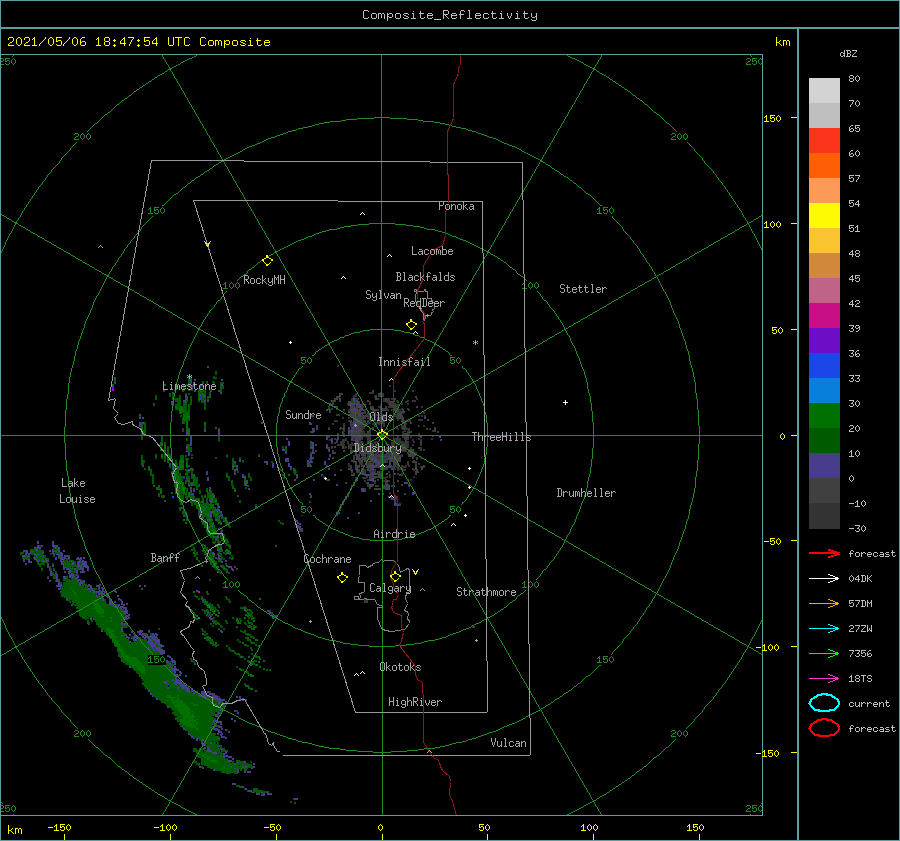Select the magenta 39 dBZ color swatch
Viewport: 900px width, 841px height.
click(x=824, y=316)
